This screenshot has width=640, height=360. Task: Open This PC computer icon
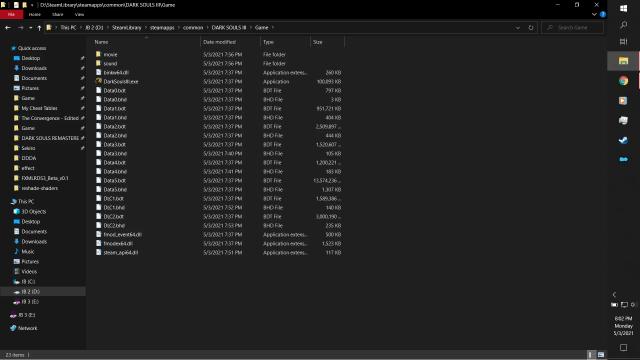(x=13, y=202)
